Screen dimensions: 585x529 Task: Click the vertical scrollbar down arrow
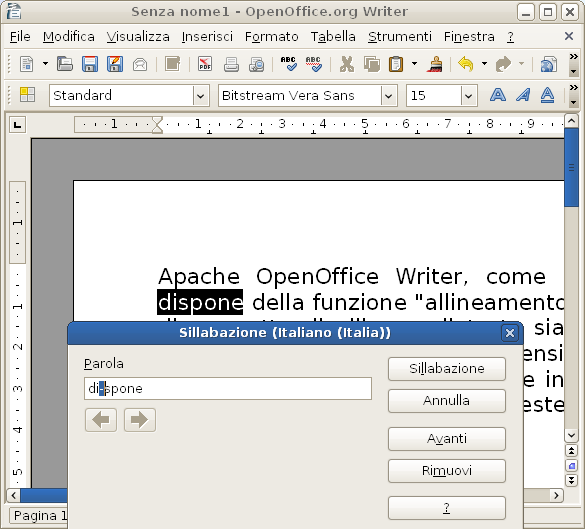571,435
